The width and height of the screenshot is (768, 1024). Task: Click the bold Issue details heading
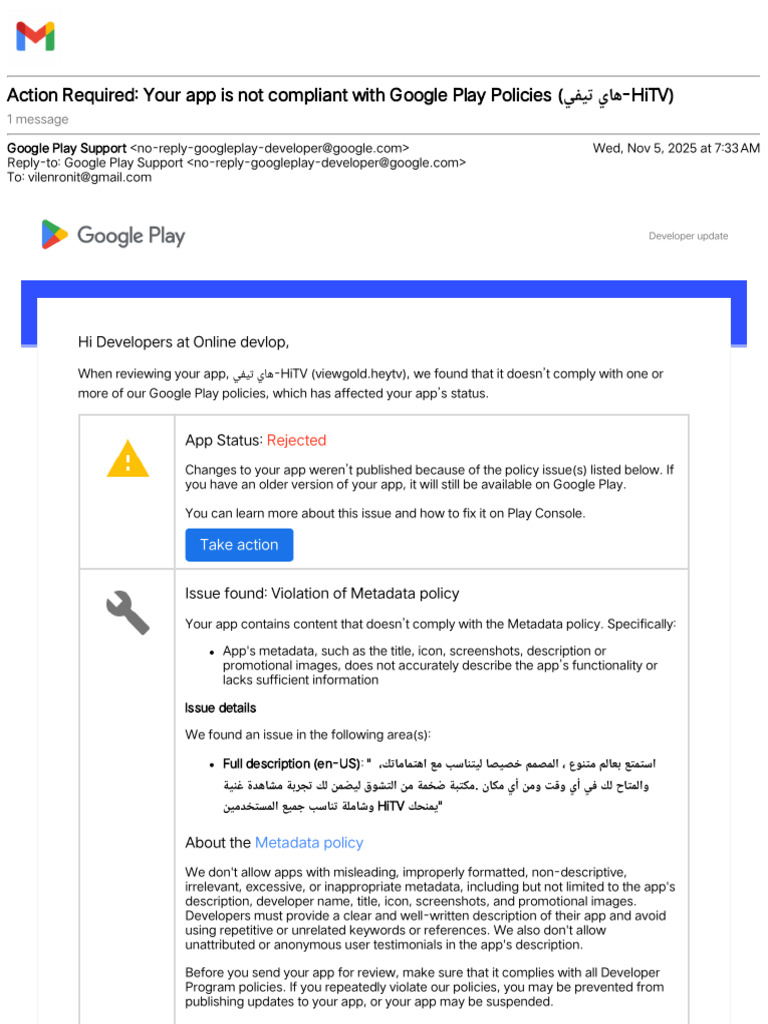pyautogui.click(x=220, y=708)
